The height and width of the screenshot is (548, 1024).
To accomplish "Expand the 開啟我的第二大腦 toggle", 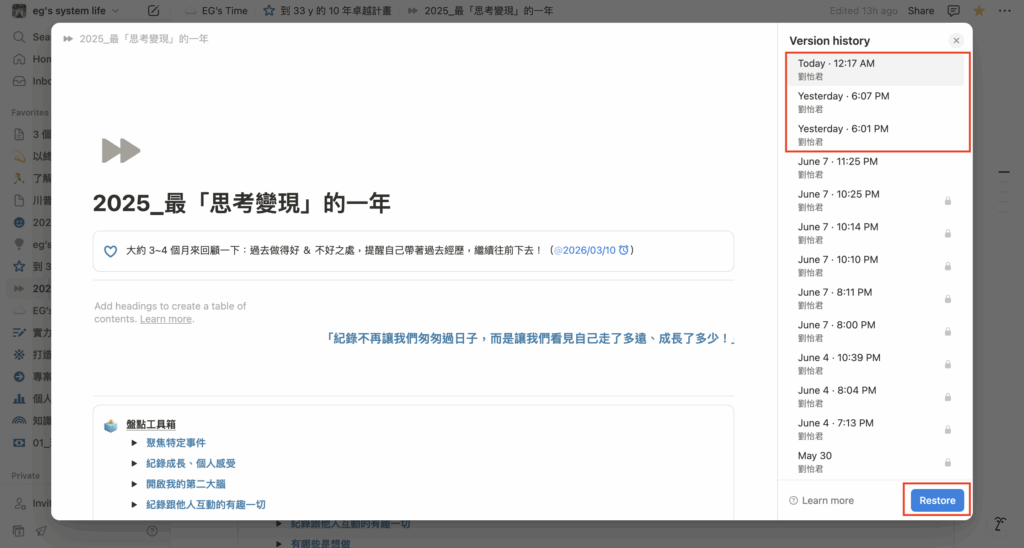I will 135,484.
